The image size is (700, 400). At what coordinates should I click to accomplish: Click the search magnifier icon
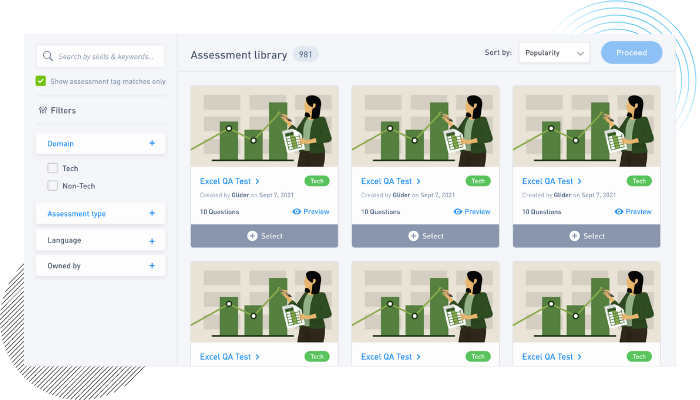click(48, 56)
